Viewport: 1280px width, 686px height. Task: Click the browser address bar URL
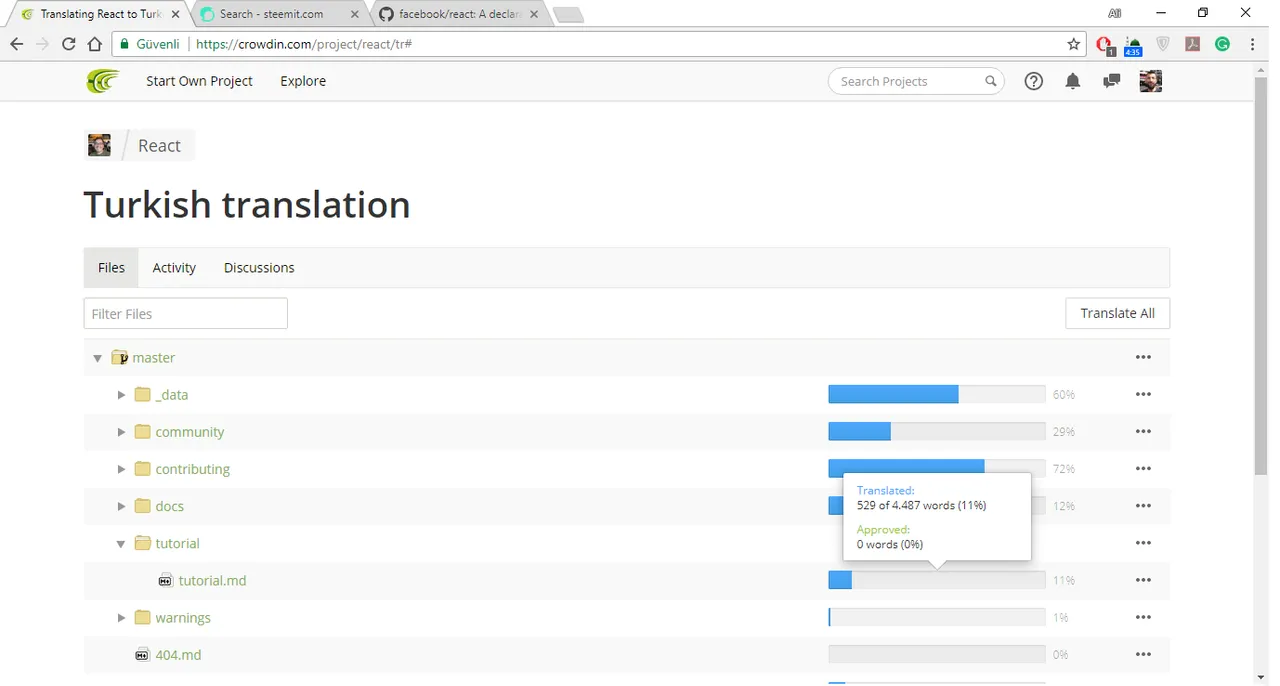pyautogui.click(x=304, y=44)
